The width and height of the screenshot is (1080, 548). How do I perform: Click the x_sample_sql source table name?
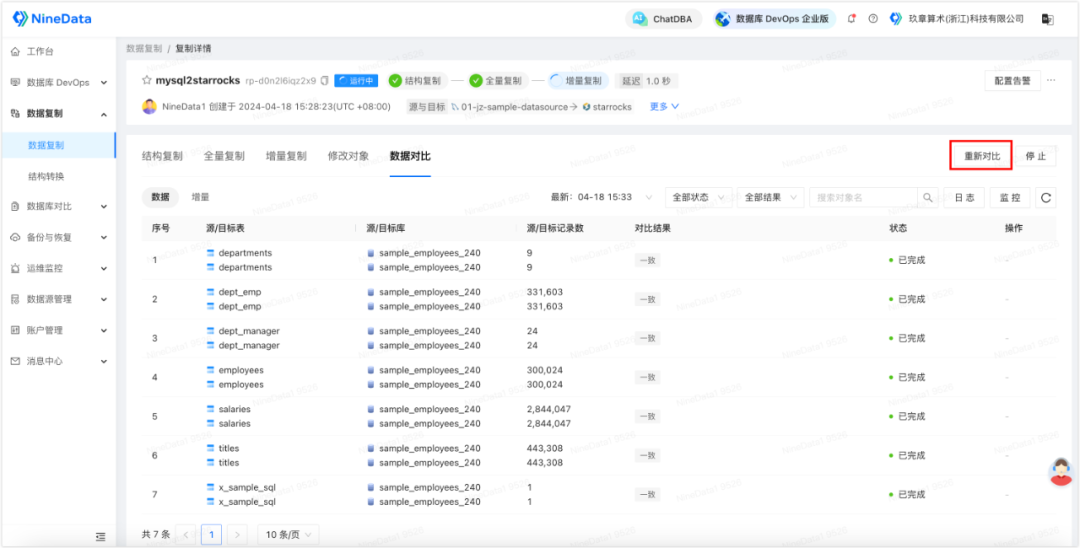[247, 487]
